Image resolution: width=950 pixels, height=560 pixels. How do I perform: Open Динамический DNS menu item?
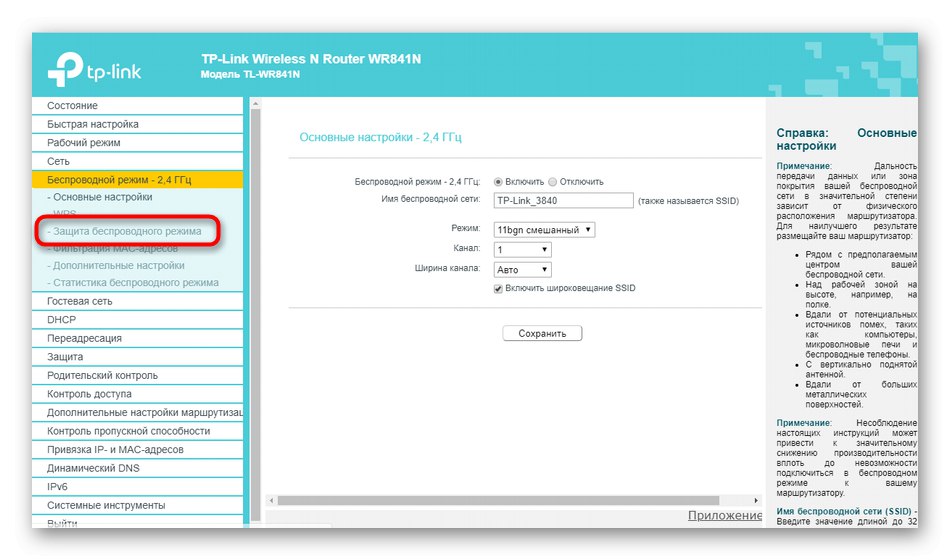point(138,468)
